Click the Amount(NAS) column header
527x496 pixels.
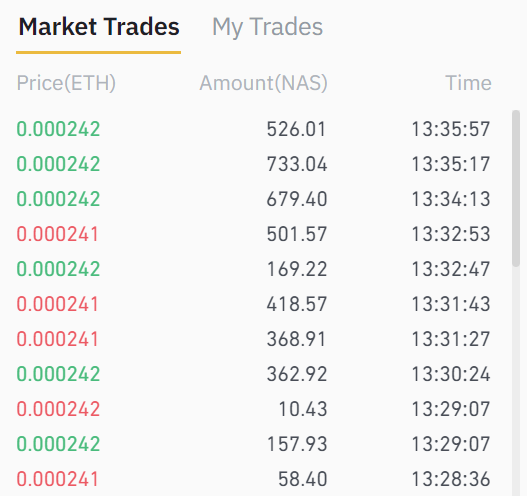point(263,83)
